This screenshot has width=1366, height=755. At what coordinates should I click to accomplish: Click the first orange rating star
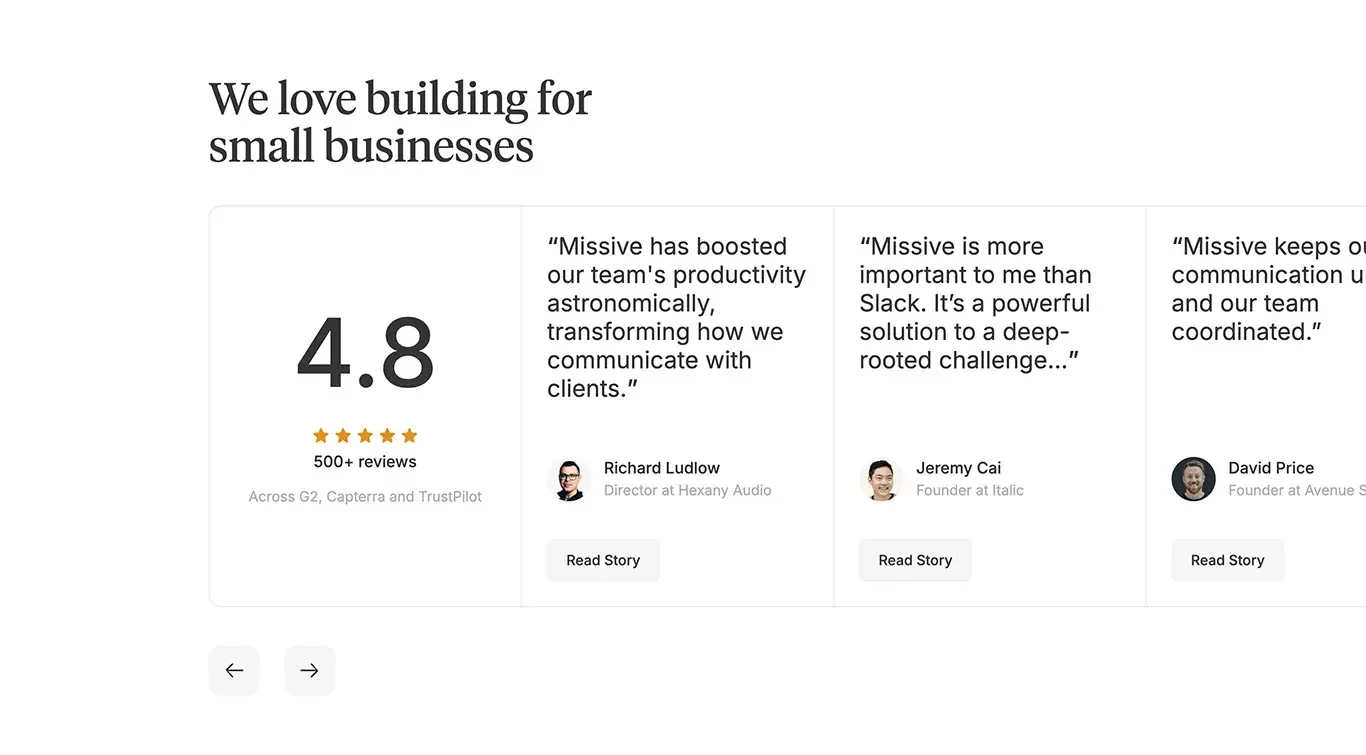[x=321, y=435]
